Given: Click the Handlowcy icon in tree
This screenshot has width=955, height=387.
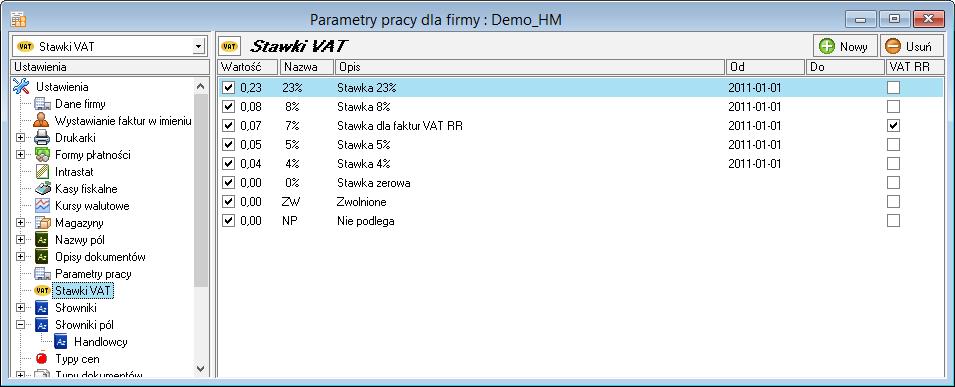Looking at the screenshot, I should coord(61,342).
